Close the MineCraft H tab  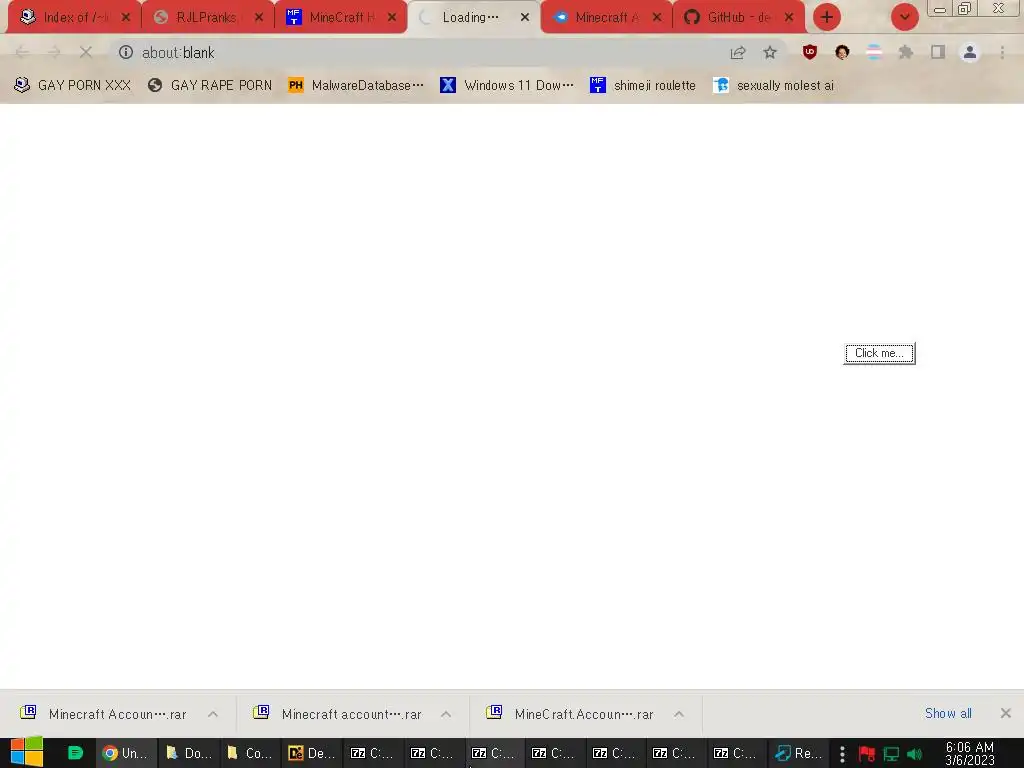pos(392,18)
